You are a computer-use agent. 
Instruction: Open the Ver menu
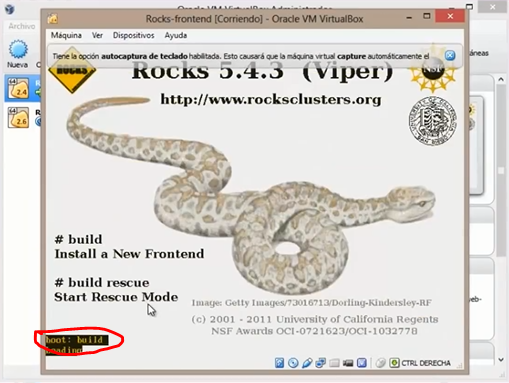[x=97, y=35]
